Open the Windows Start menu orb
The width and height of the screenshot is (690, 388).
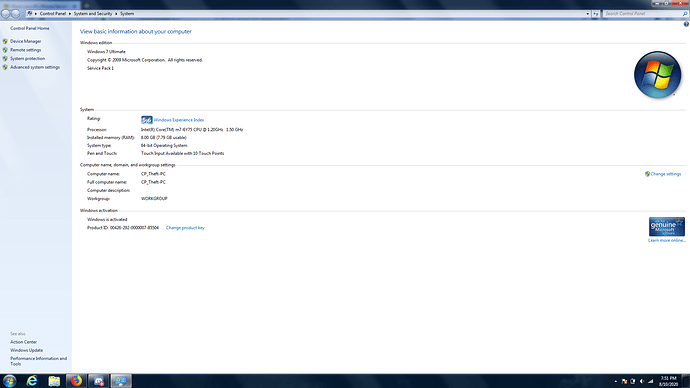click(x=9, y=381)
